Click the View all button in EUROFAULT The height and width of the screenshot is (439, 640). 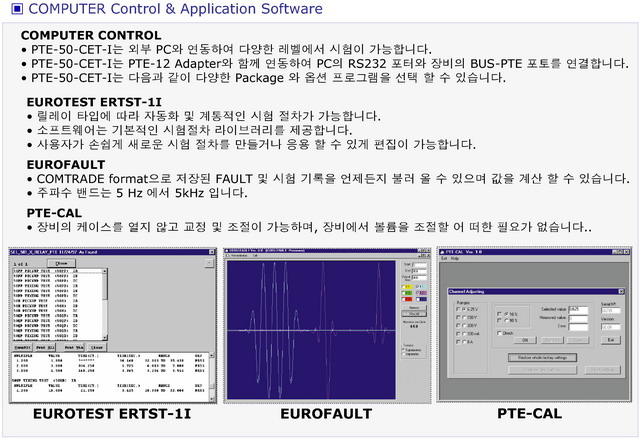click(x=414, y=314)
